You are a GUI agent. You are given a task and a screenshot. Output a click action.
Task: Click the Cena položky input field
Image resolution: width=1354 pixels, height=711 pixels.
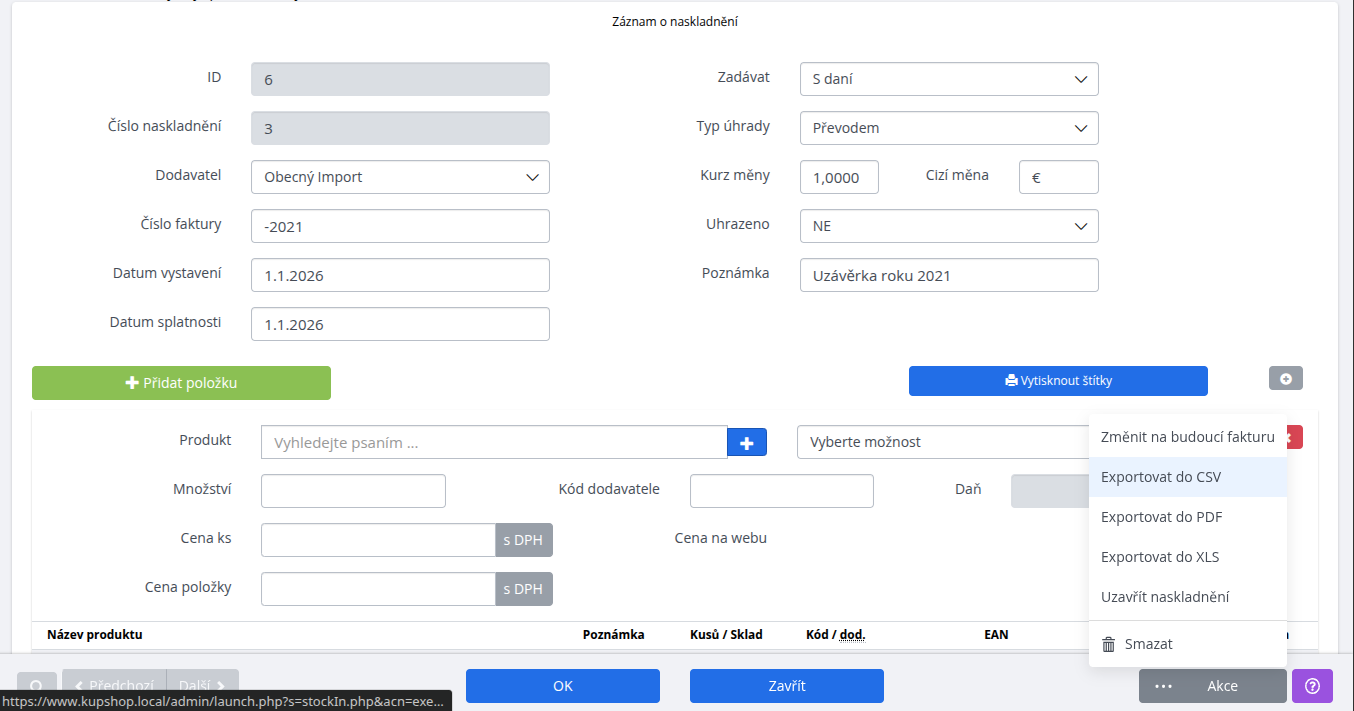pos(378,589)
